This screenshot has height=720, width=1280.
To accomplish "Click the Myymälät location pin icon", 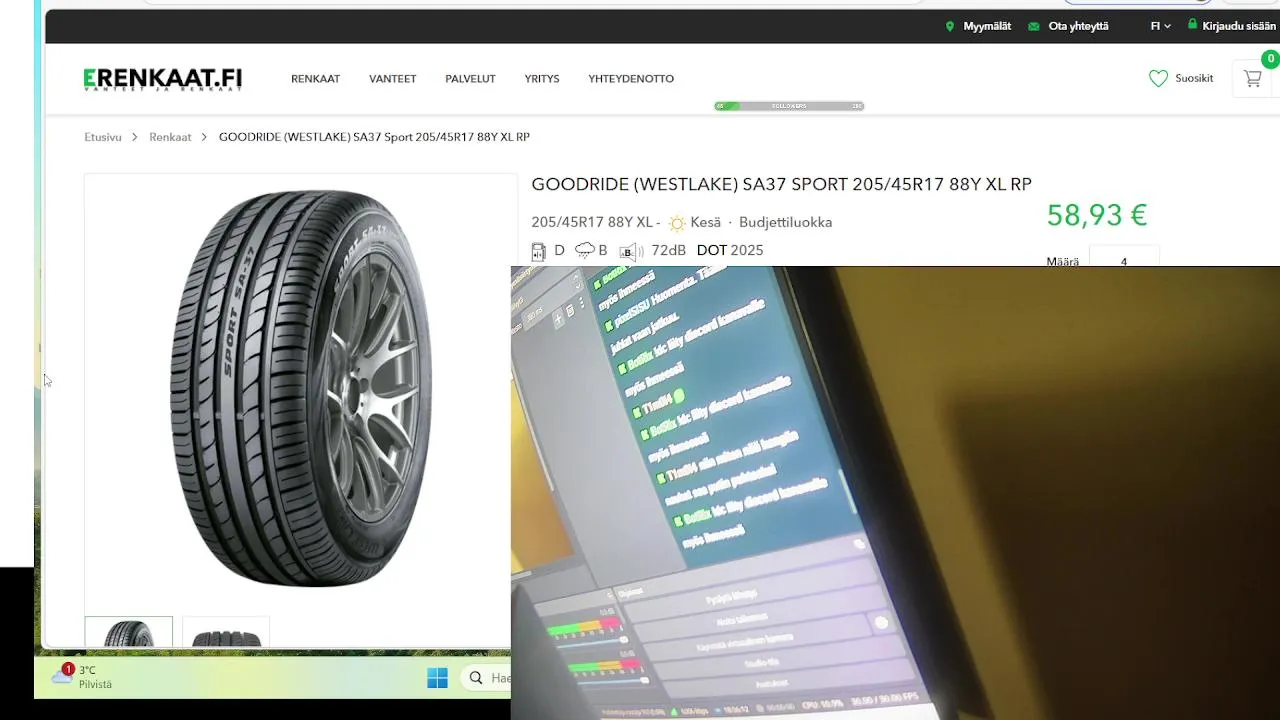I will point(950,26).
